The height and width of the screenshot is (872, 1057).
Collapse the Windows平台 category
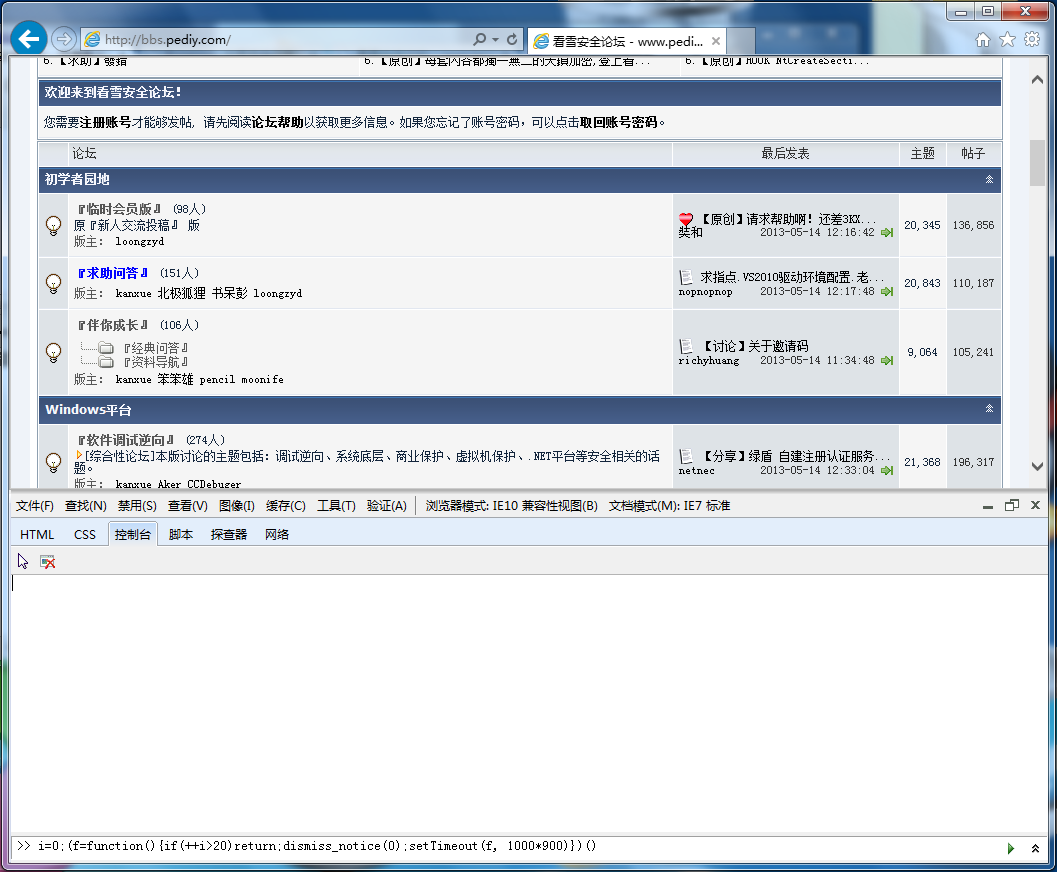point(989,408)
